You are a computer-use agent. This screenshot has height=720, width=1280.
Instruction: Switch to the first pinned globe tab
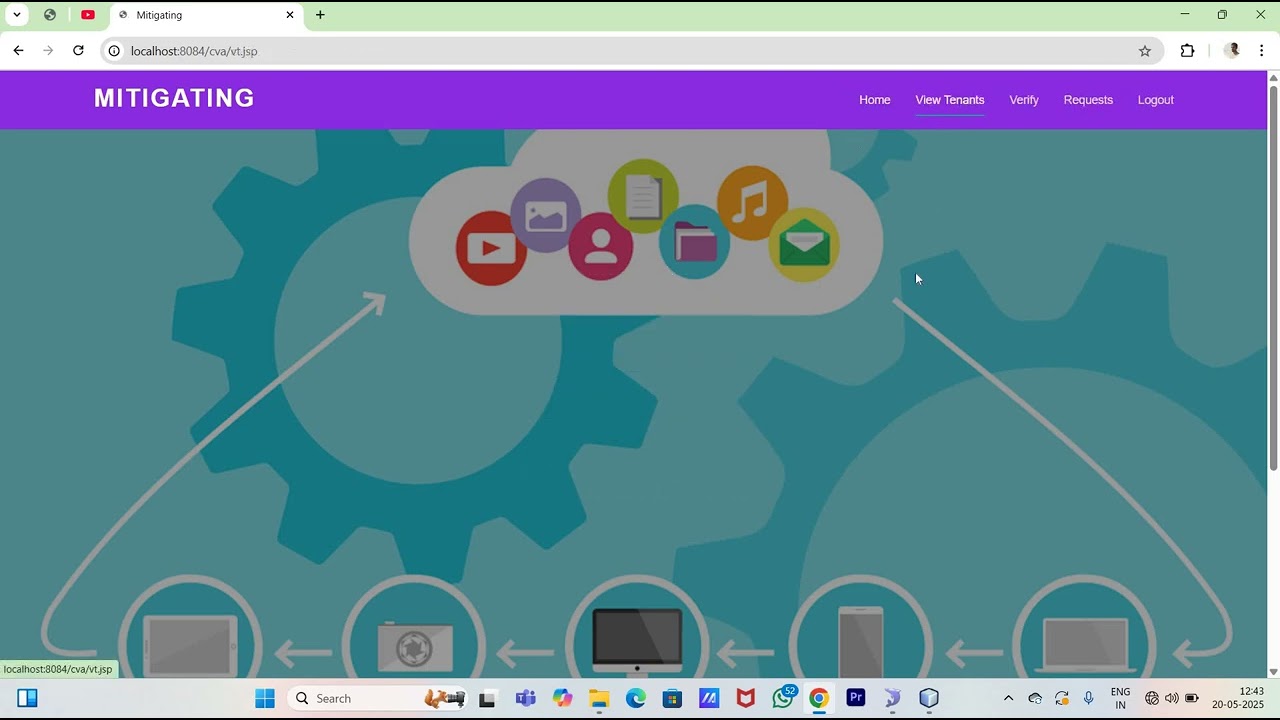coord(50,15)
